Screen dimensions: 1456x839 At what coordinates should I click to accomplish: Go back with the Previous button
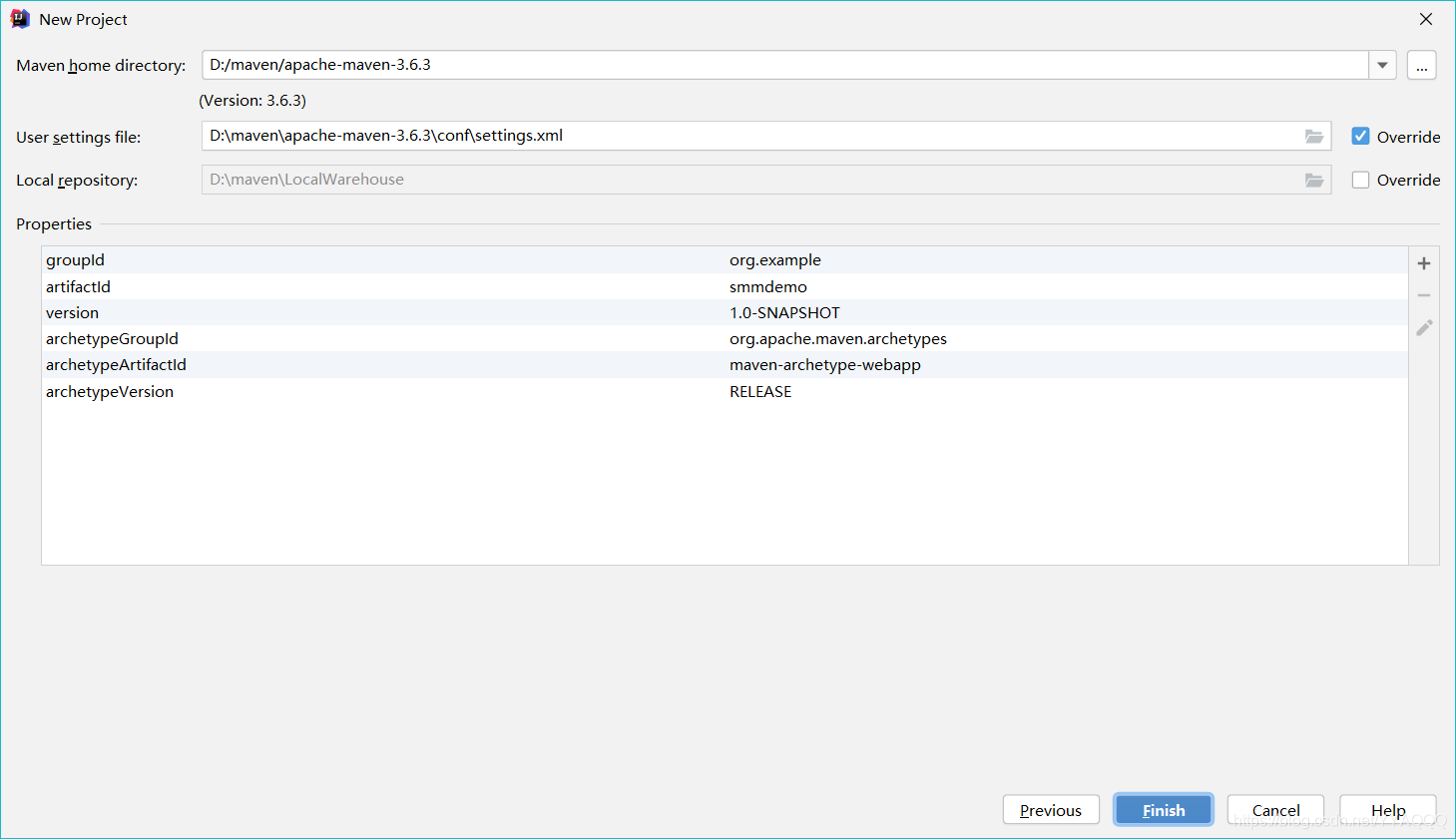click(x=1051, y=810)
